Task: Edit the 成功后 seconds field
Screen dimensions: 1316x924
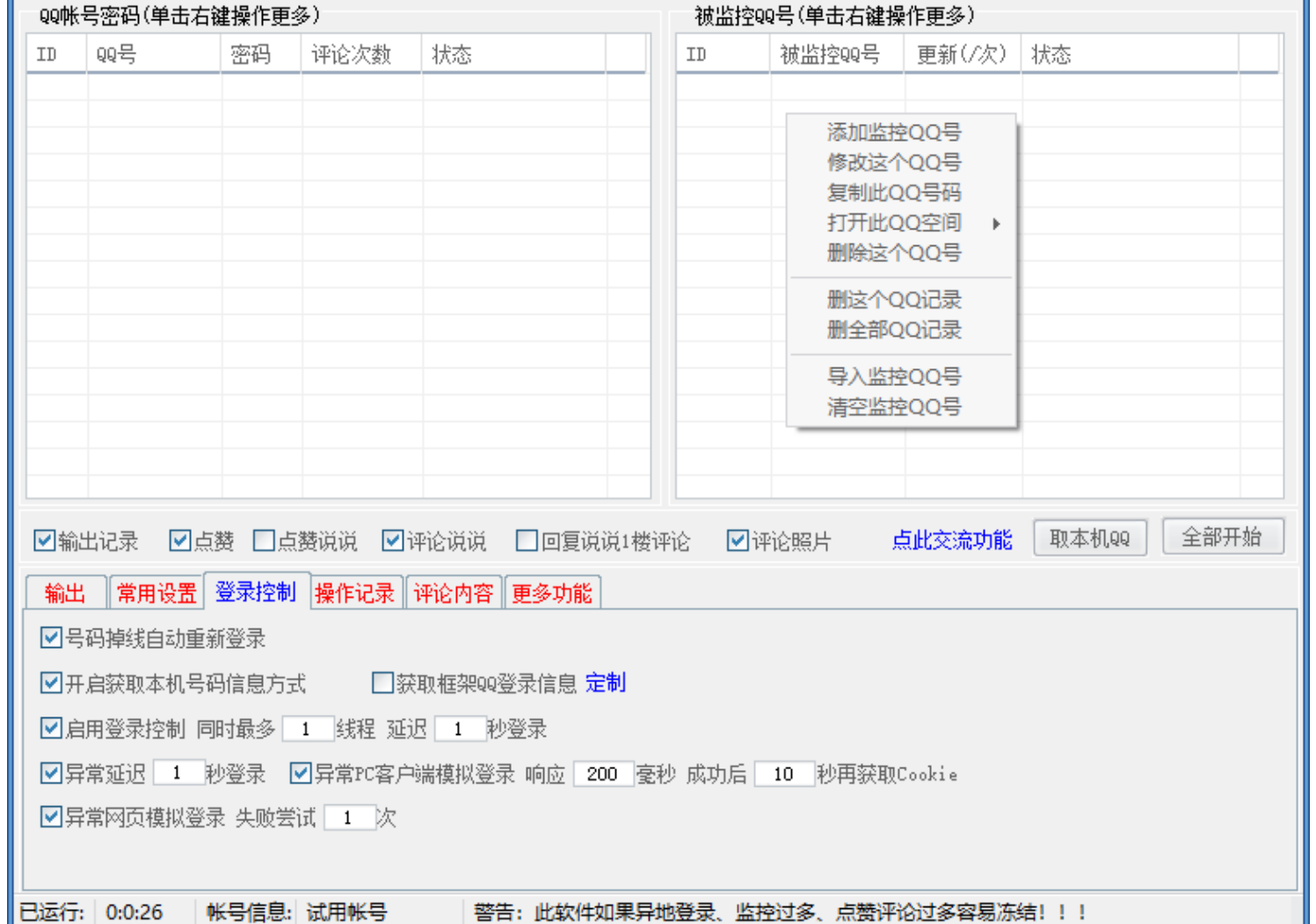Action: pyautogui.click(x=784, y=774)
